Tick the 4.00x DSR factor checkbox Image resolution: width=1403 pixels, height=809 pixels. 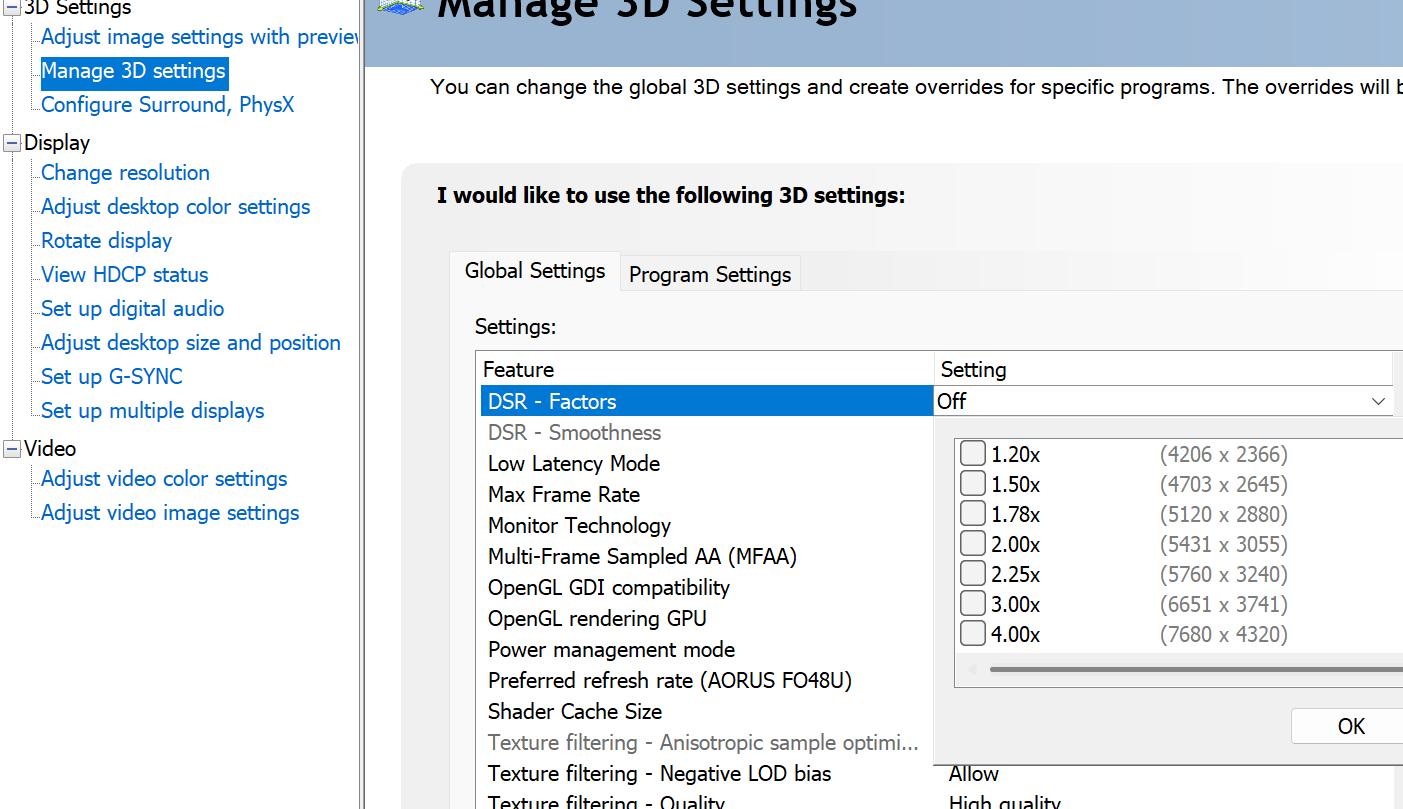point(973,634)
